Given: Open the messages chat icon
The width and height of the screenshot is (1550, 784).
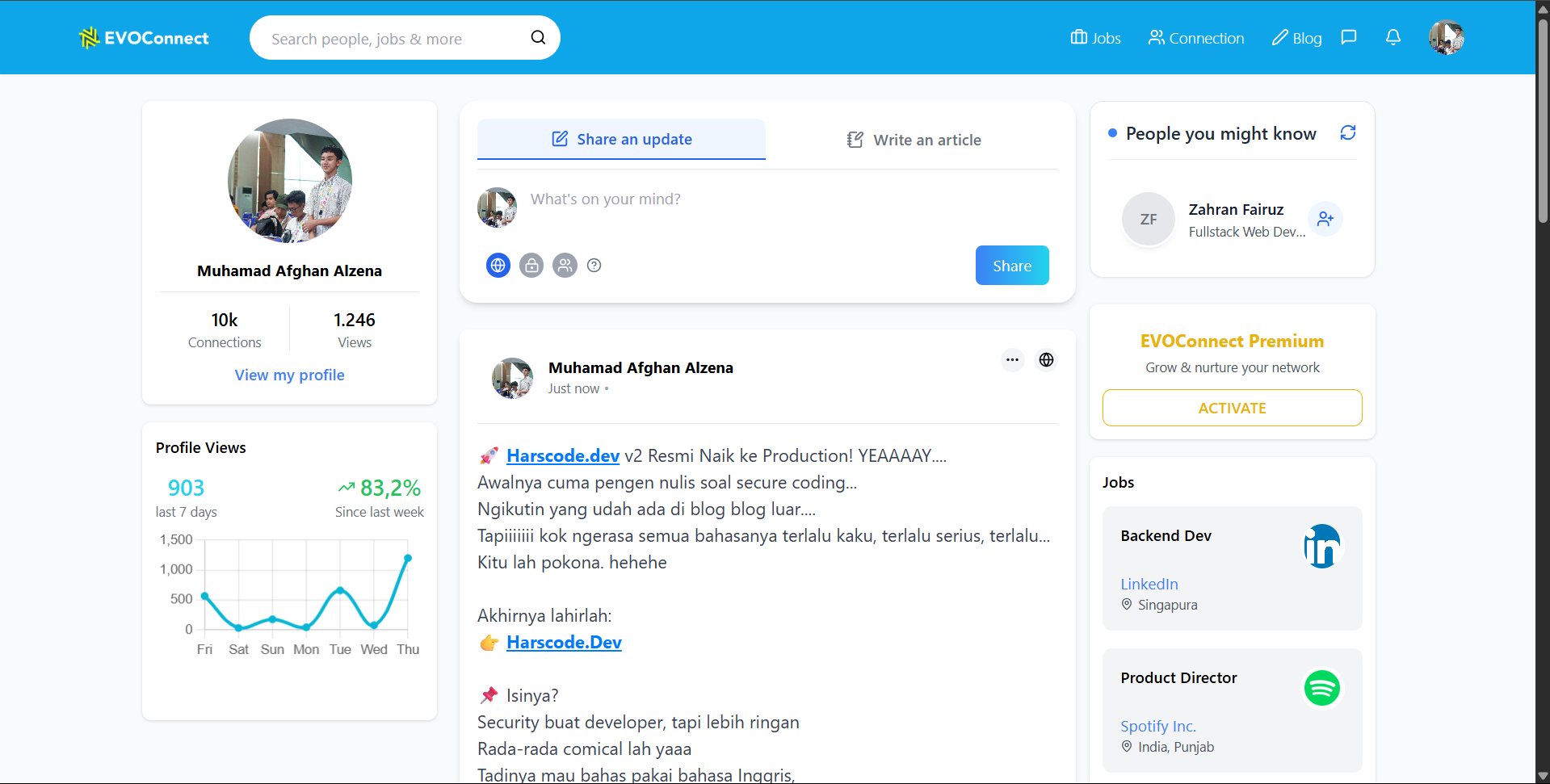Looking at the screenshot, I should click(x=1348, y=38).
